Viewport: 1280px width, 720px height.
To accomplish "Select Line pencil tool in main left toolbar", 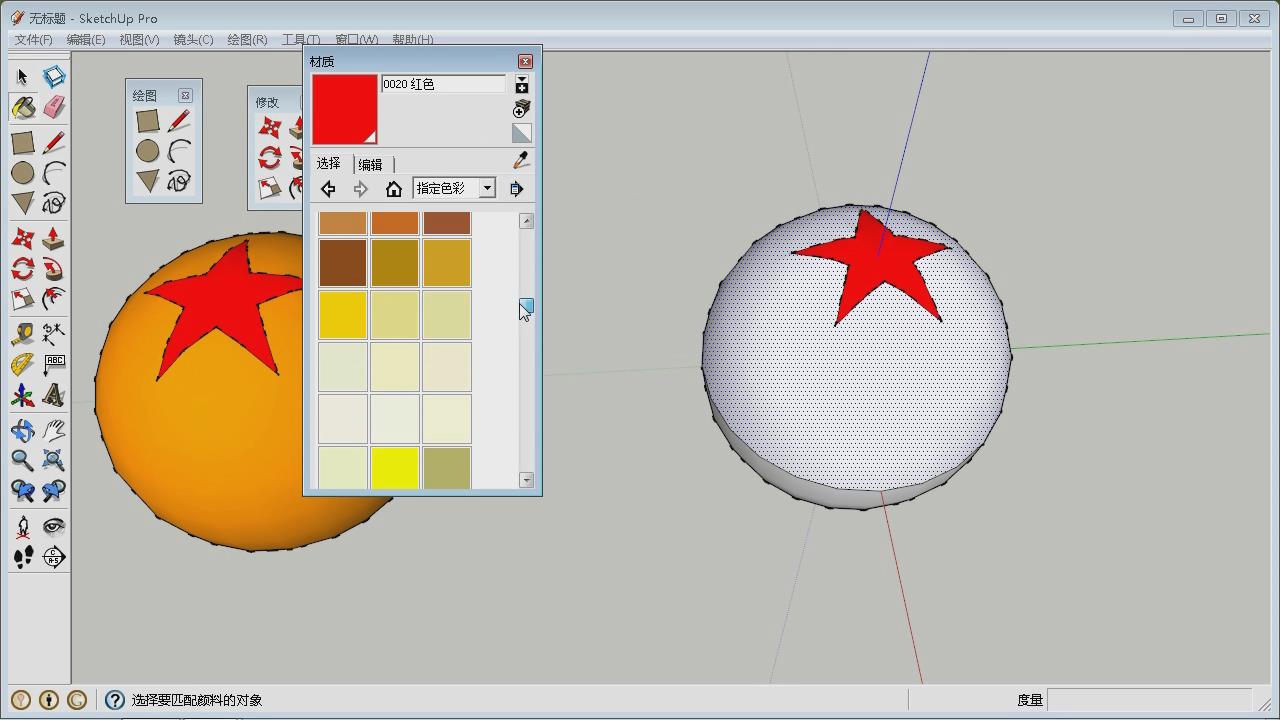I will coord(54,142).
